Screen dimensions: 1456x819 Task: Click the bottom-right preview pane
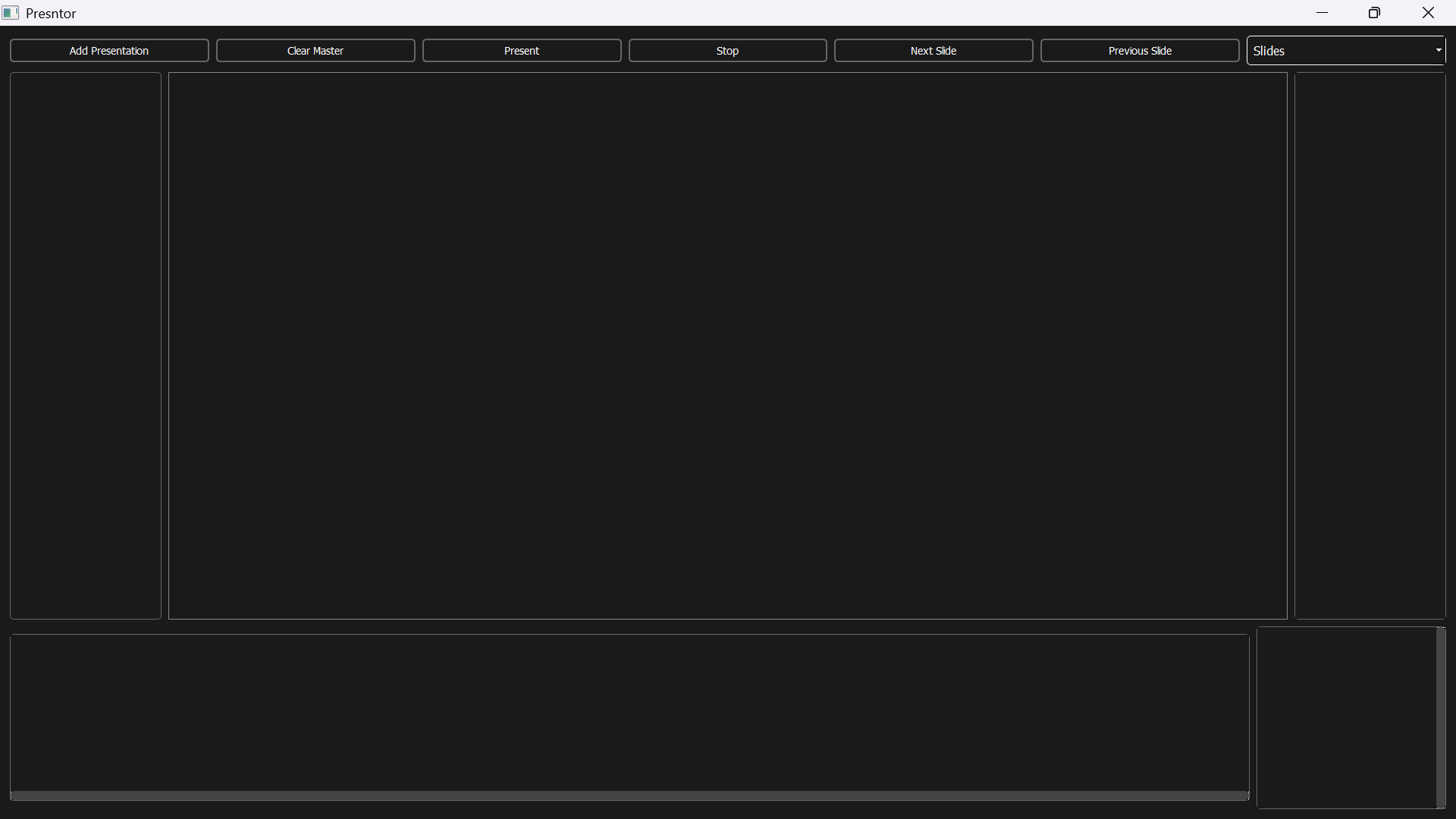[x=1348, y=717]
